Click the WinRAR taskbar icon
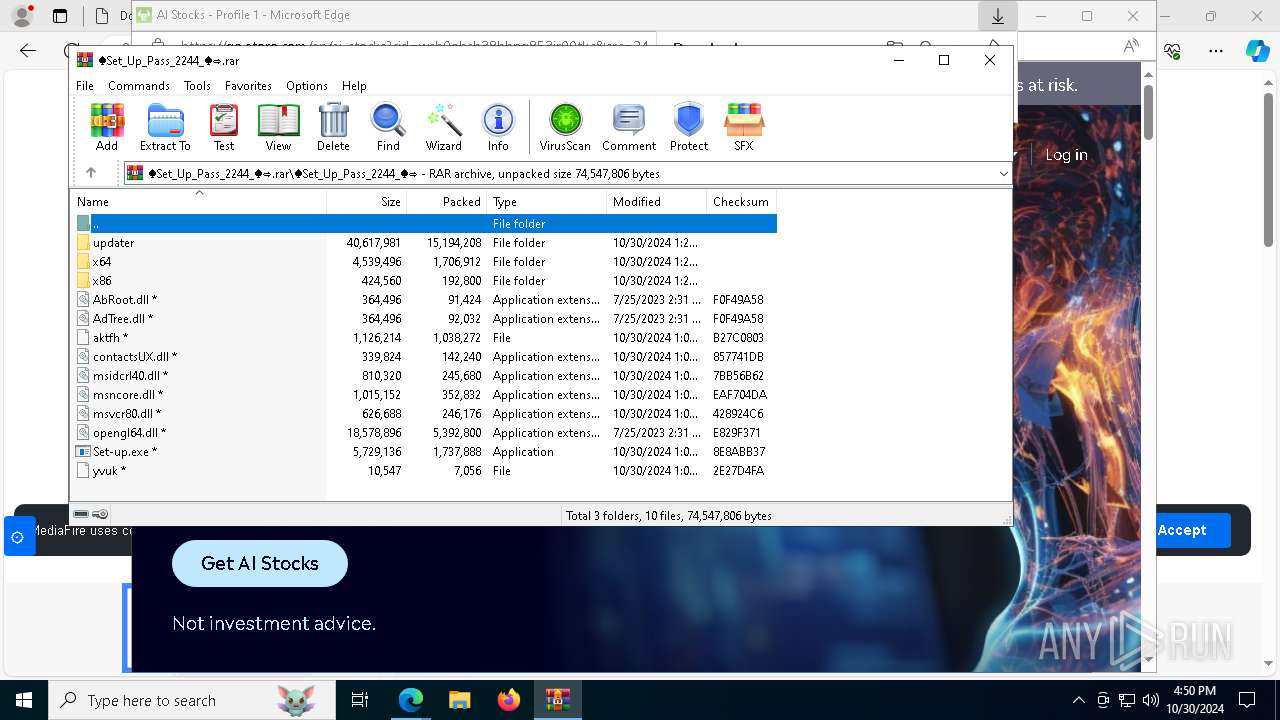This screenshot has height=720, width=1280. pyautogui.click(x=557, y=700)
